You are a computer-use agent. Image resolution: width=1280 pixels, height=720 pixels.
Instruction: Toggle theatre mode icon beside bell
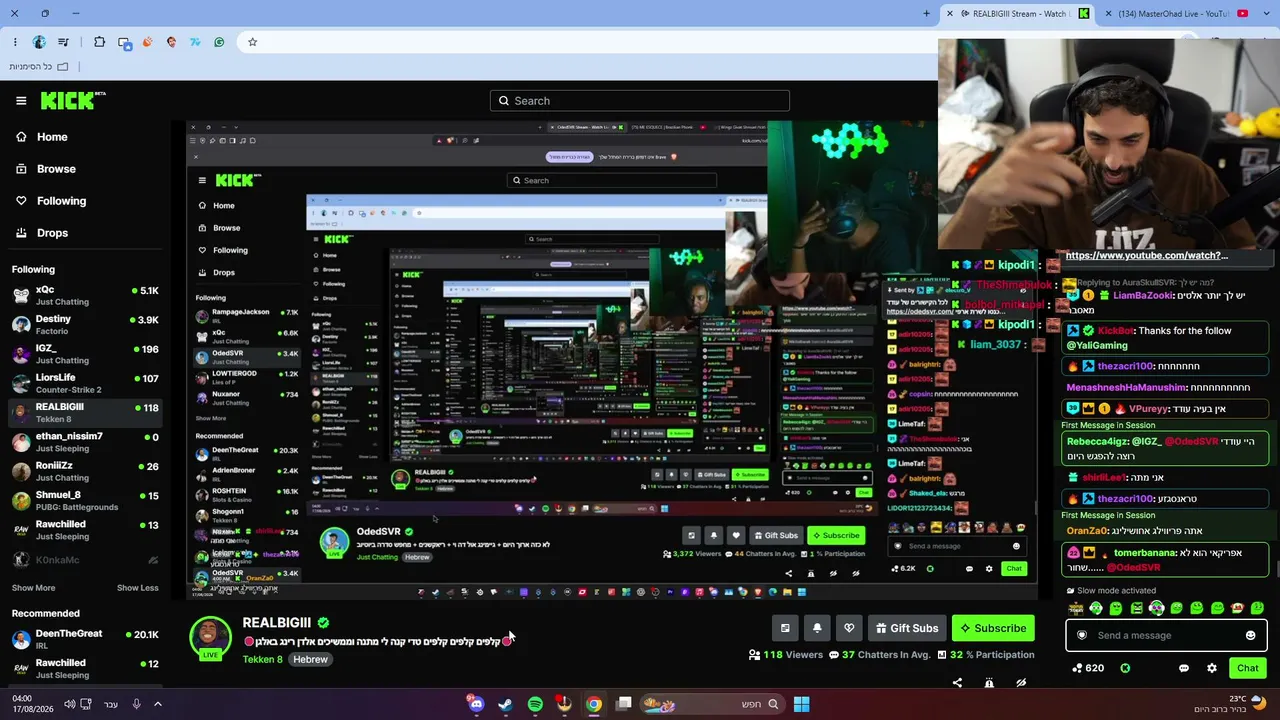tap(785, 628)
